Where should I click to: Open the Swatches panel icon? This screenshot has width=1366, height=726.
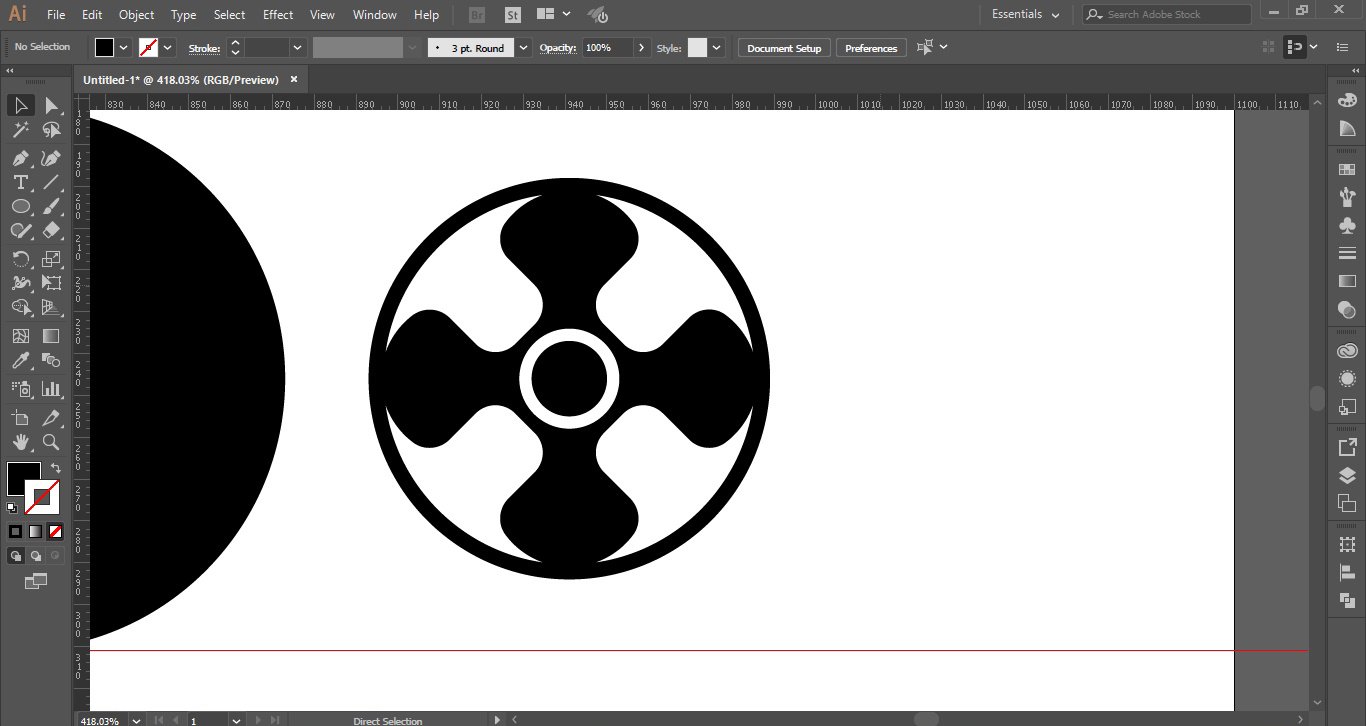(1347, 170)
